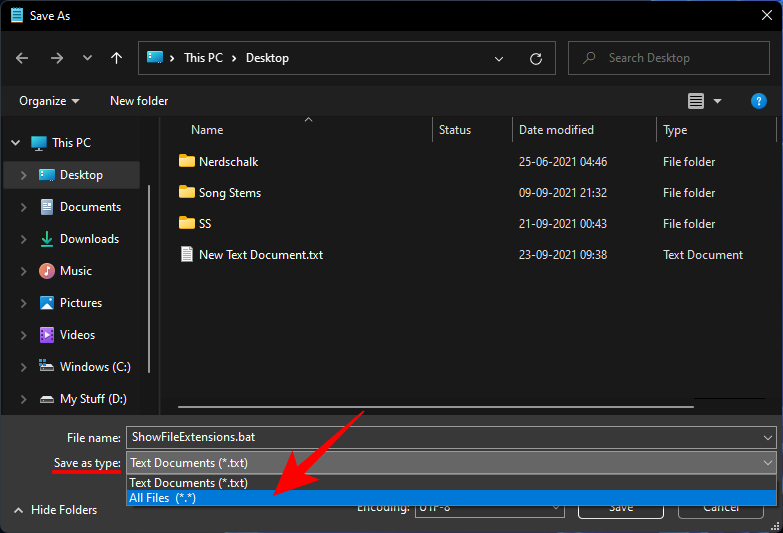
Task: Select the Nerdschalk folder
Action: coord(228,162)
